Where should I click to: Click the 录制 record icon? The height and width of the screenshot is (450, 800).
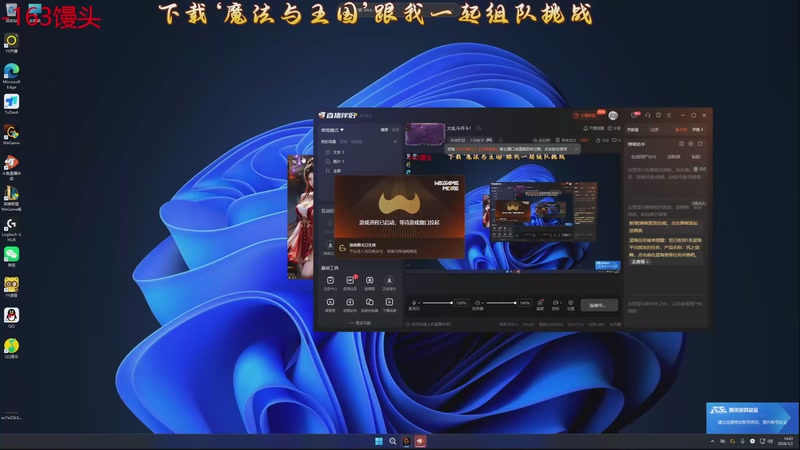tap(556, 305)
